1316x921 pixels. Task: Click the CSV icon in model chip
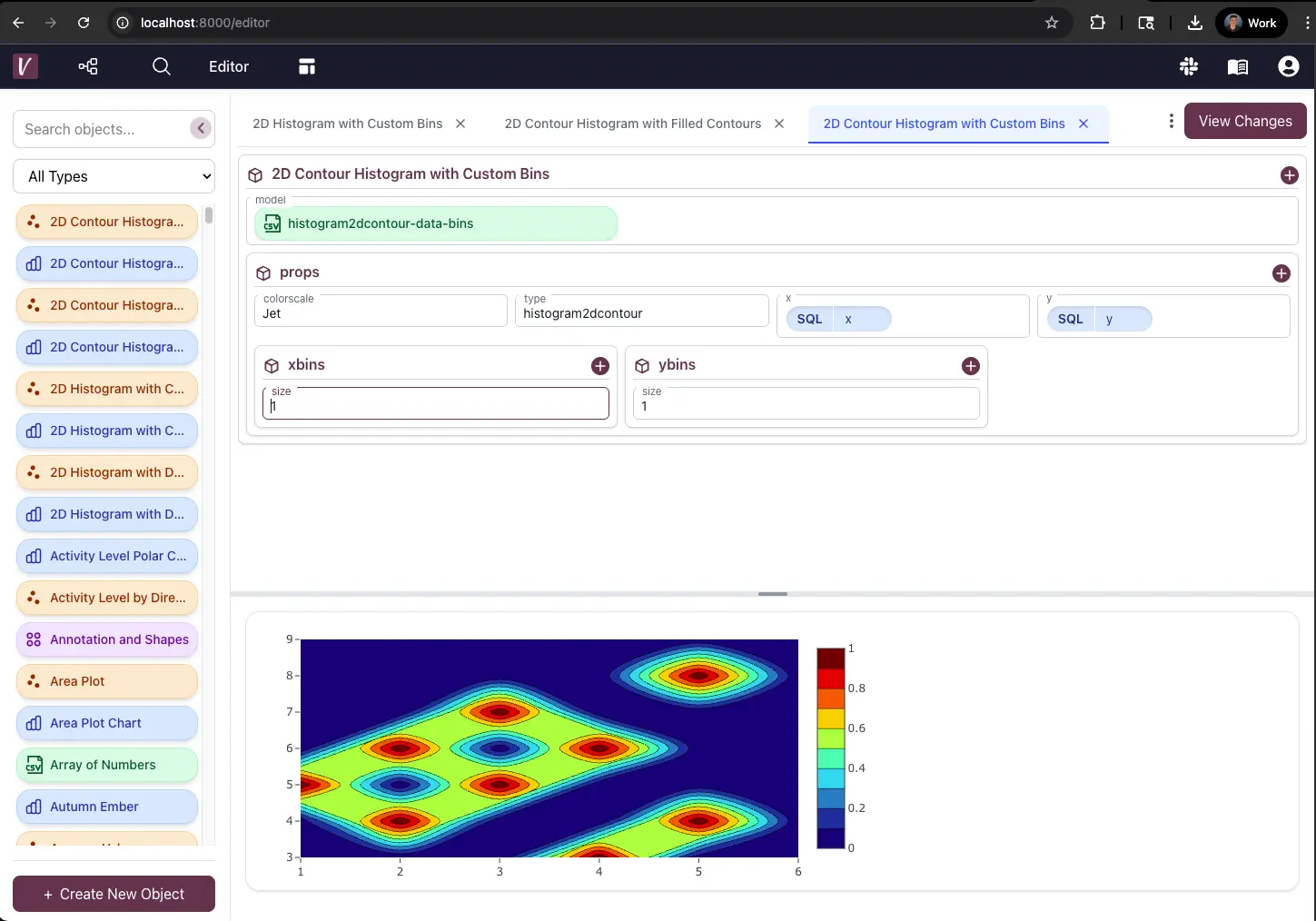[272, 223]
